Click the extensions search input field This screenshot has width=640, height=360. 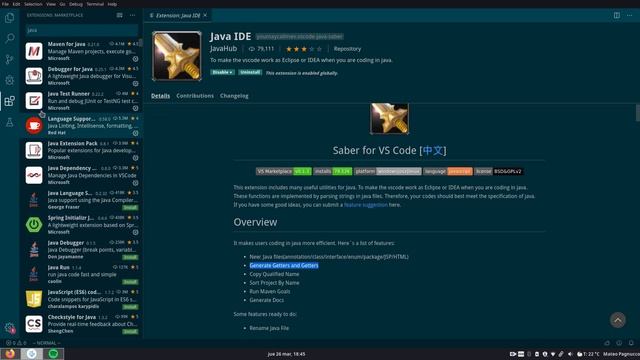point(82,30)
